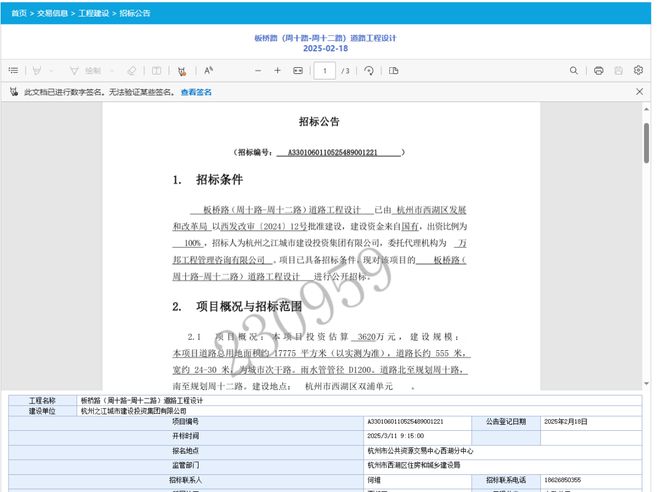660x492 pixels.
Task: Click the 招标公告 document heading
Action: pyautogui.click(x=319, y=122)
